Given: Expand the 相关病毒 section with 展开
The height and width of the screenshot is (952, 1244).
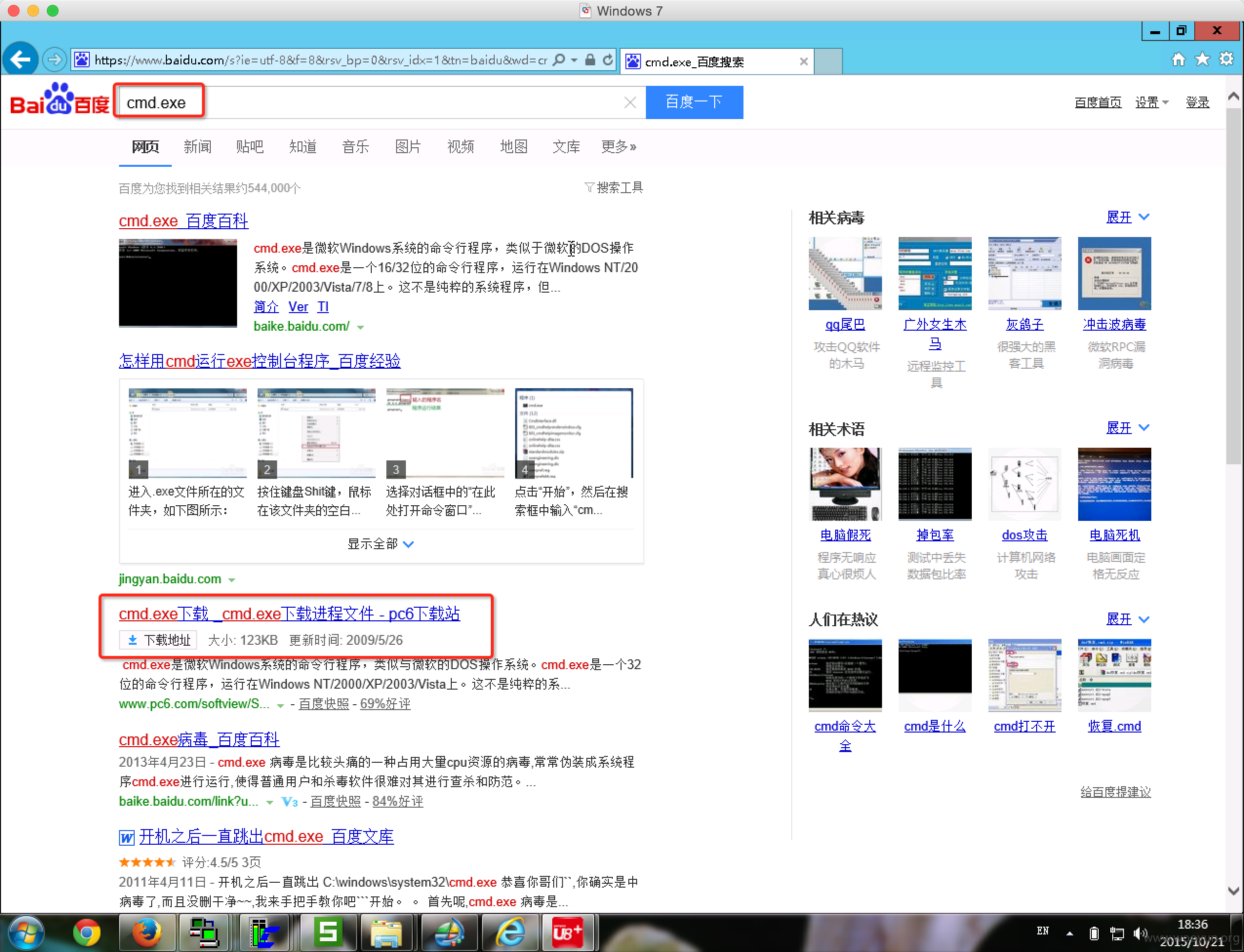Looking at the screenshot, I should tap(1127, 217).
